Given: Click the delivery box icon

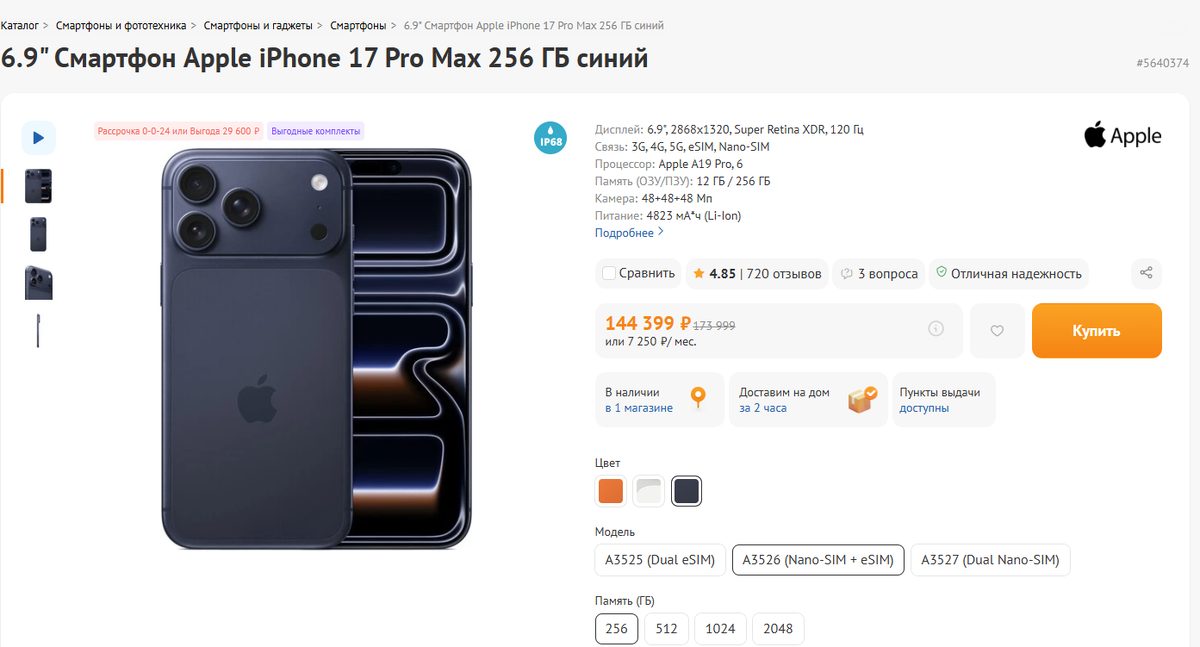Looking at the screenshot, I should 861,398.
